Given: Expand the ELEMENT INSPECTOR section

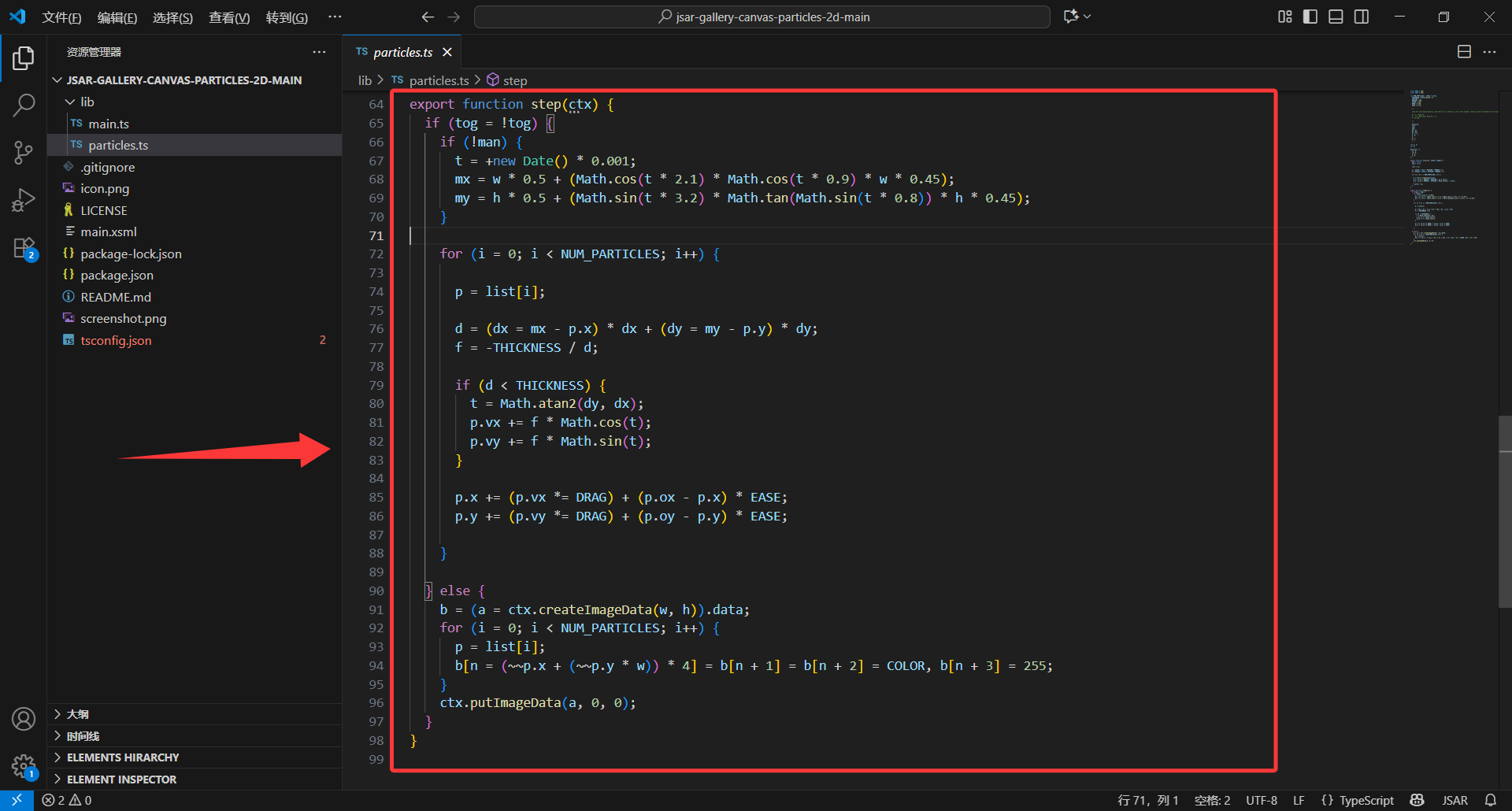Looking at the screenshot, I should coord(121,780).
